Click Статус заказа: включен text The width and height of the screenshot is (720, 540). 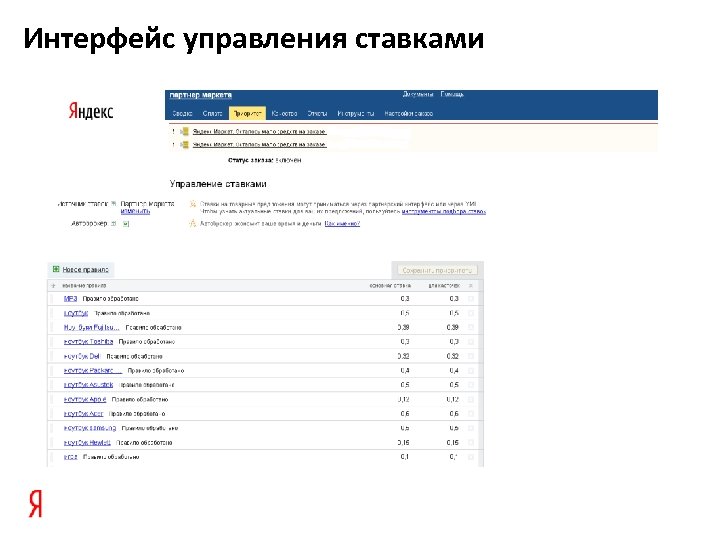coord(264,160)
